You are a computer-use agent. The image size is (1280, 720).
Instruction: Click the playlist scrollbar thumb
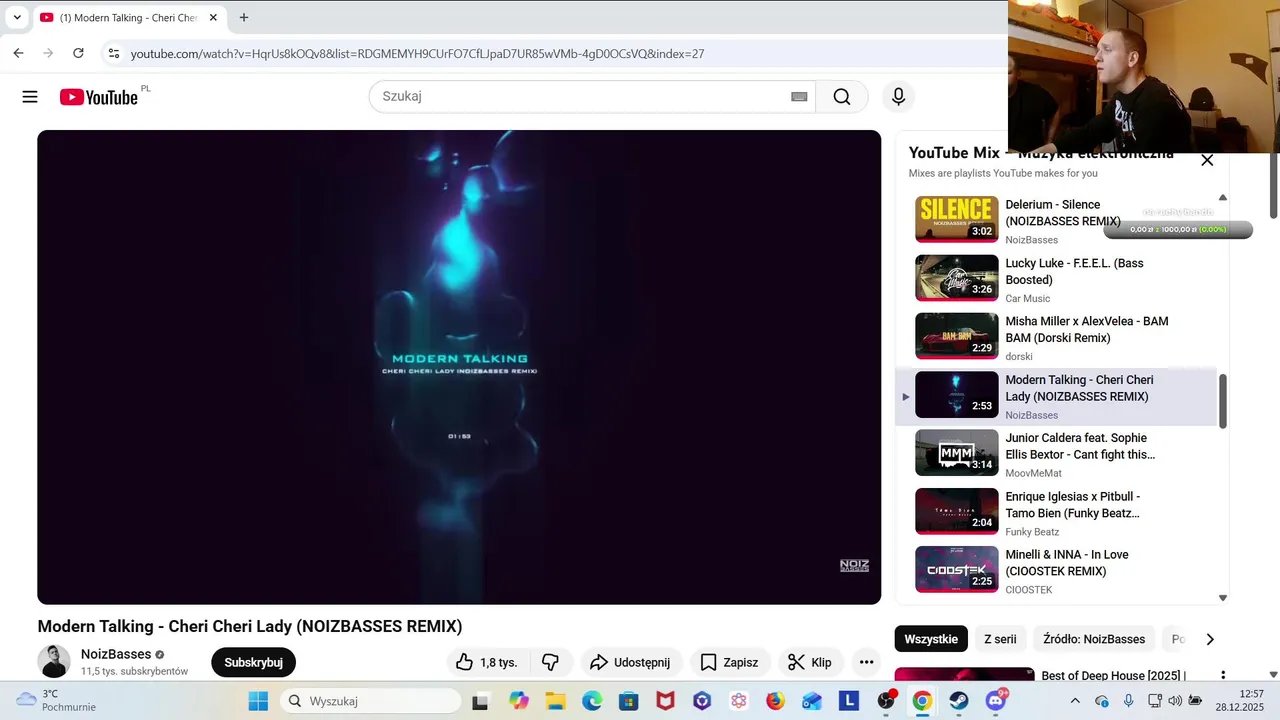coord(1222,401)
